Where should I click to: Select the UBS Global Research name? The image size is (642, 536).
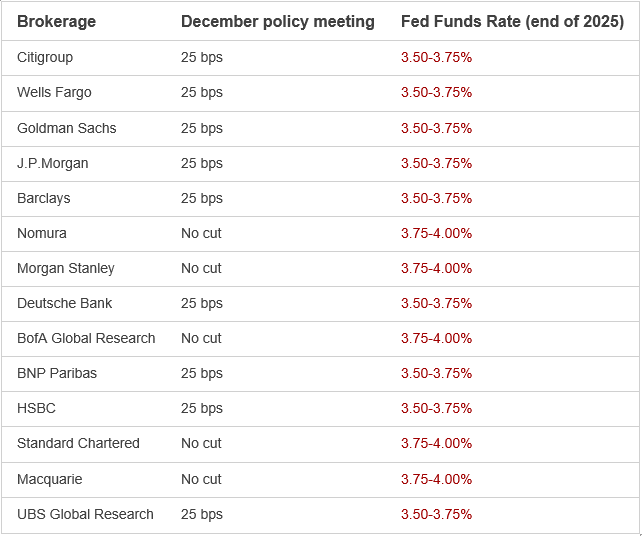(85, 514)
